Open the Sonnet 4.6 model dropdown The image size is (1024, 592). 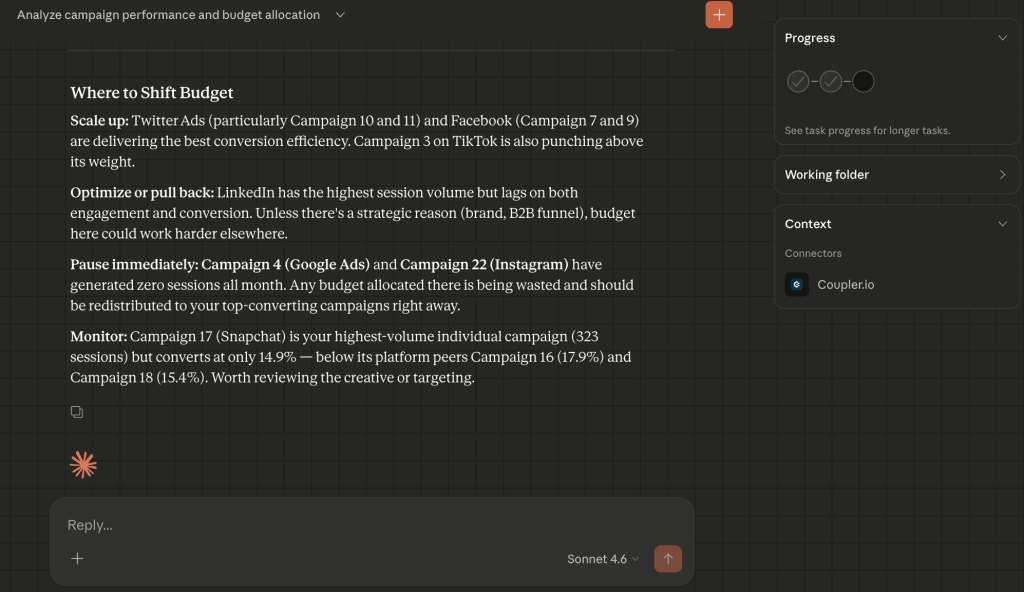[x=602, y=559]
